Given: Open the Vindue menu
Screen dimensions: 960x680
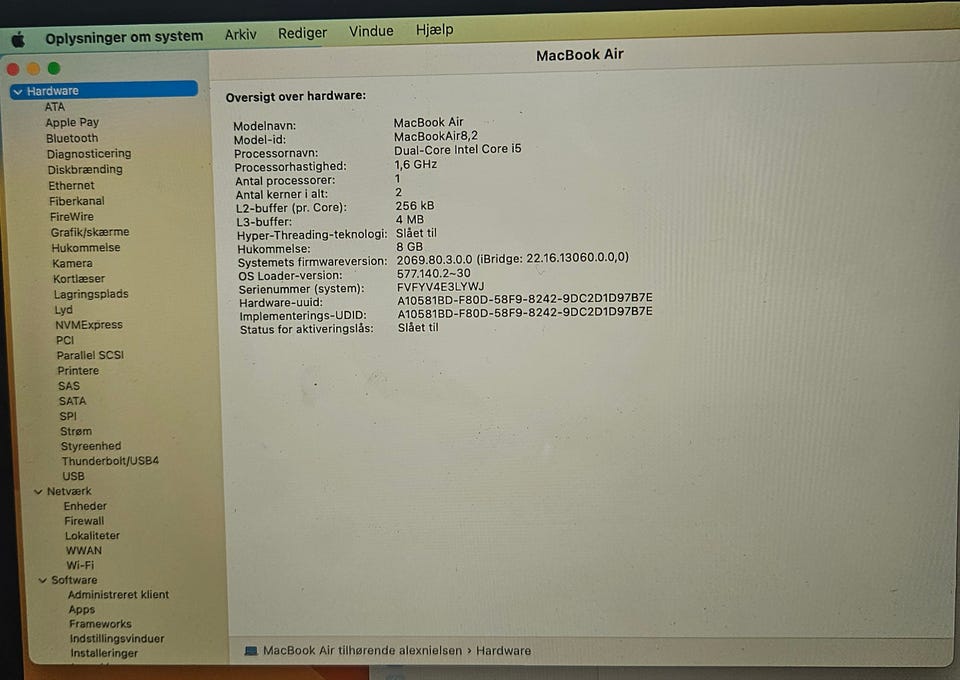Looking at the screenshot, I should coord(371,31).
